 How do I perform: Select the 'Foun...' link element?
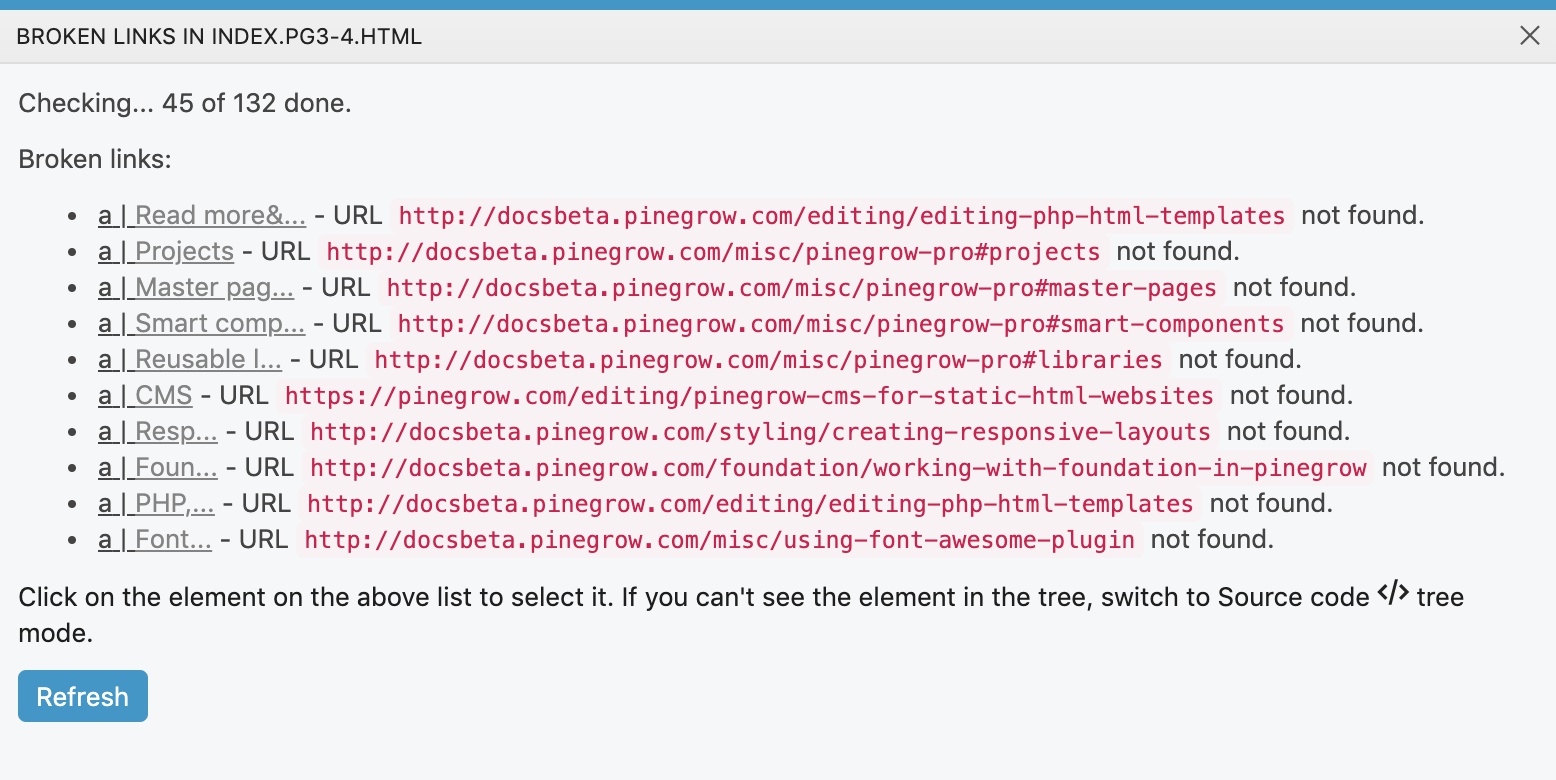pos(158,467)
